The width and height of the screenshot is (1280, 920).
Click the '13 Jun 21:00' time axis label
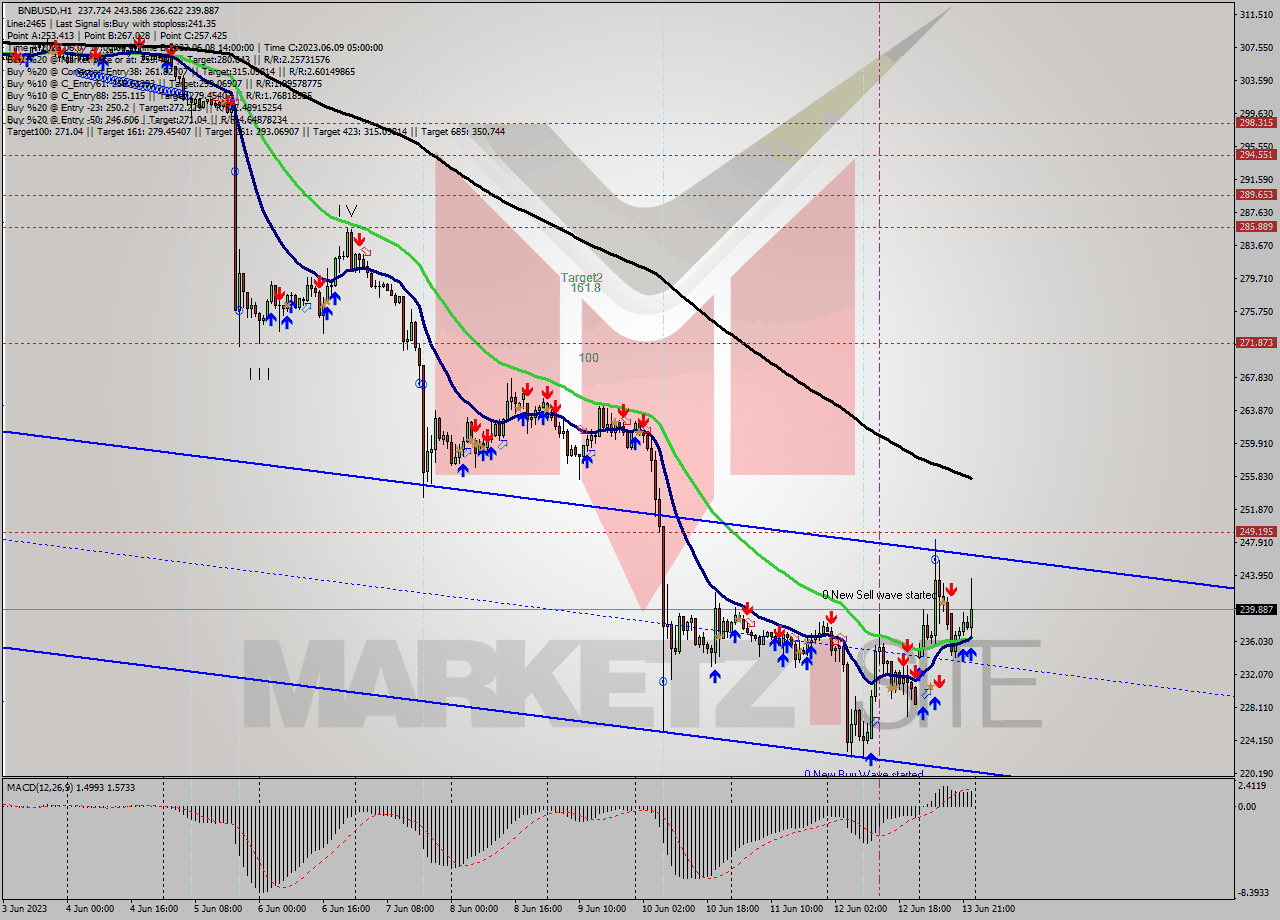[988, 909]
